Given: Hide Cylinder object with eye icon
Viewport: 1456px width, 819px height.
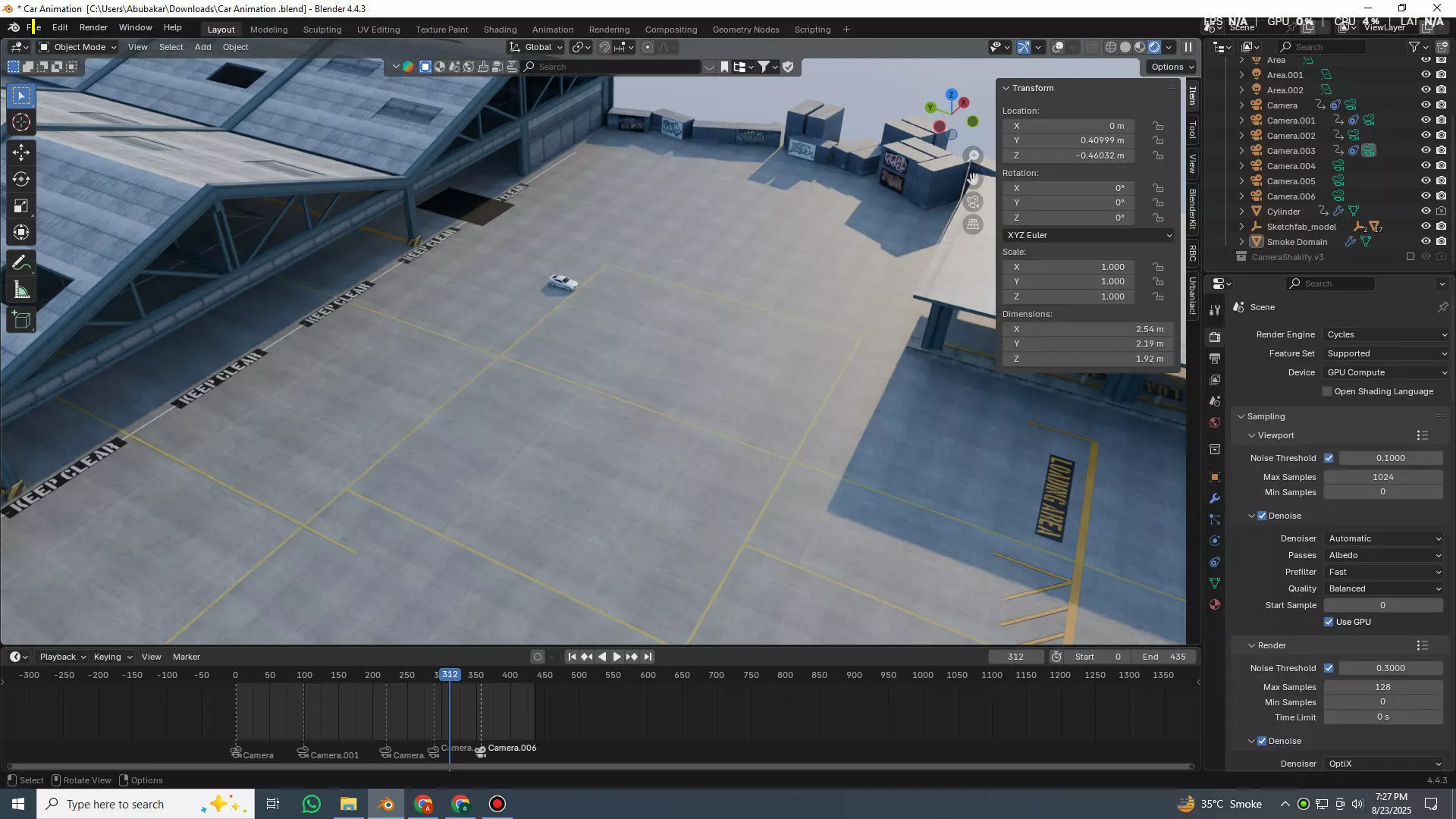Looking at the screenshot, I should [x=1426, y=212].
